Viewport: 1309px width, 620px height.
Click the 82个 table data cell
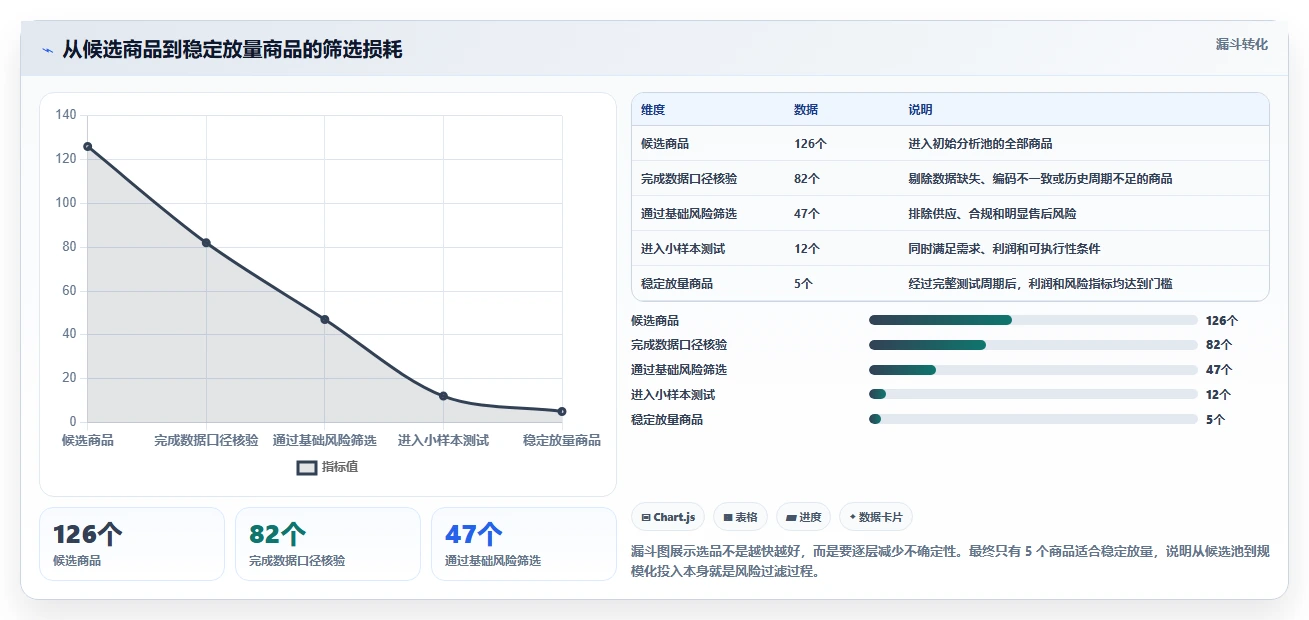(807, 178)
